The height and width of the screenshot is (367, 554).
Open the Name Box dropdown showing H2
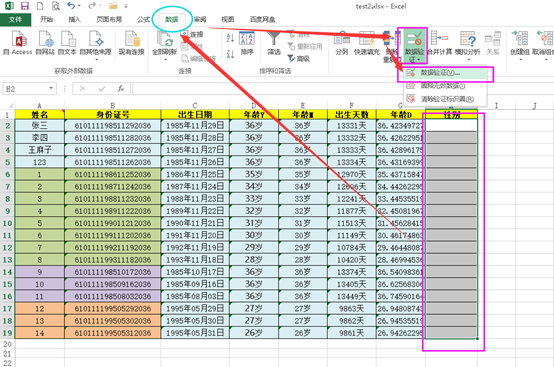pos(51,88)
